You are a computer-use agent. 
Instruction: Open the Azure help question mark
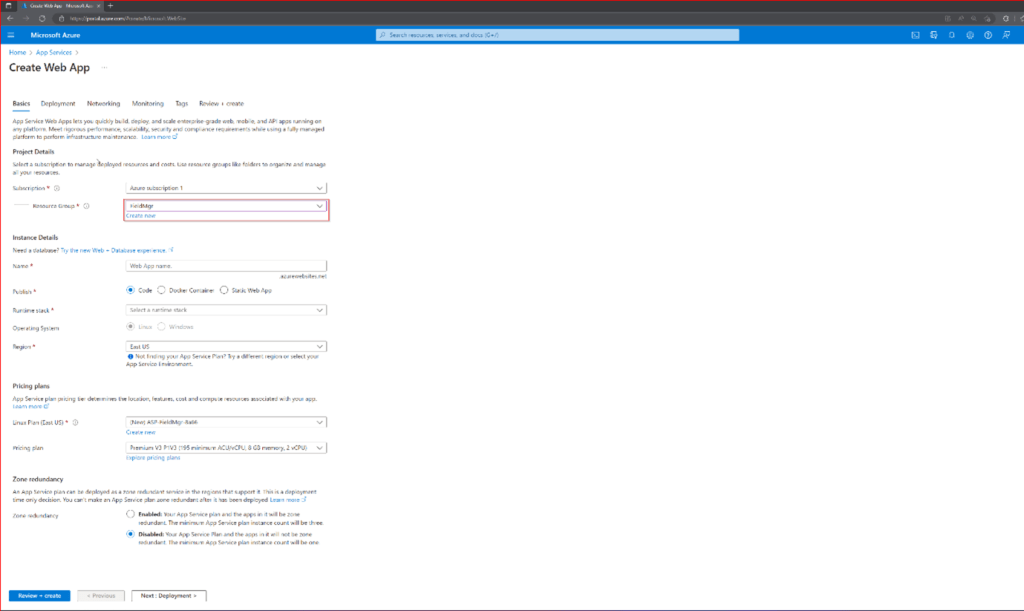[x=988, y=35]
